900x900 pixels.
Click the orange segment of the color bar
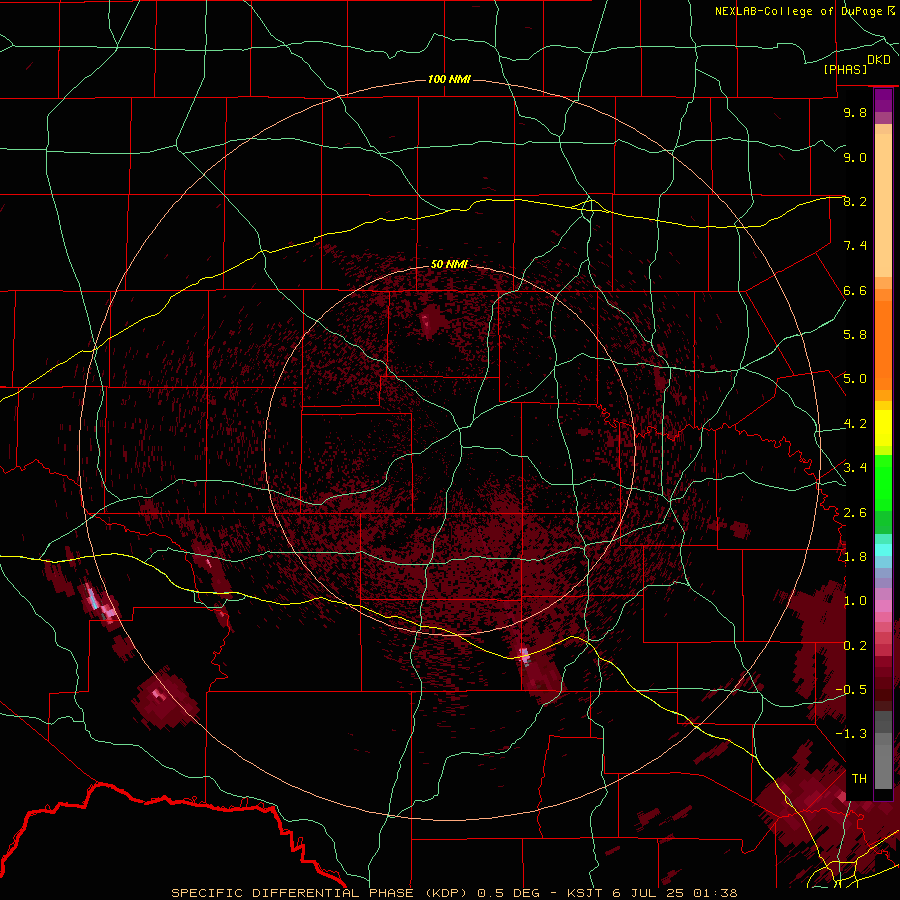883,344
